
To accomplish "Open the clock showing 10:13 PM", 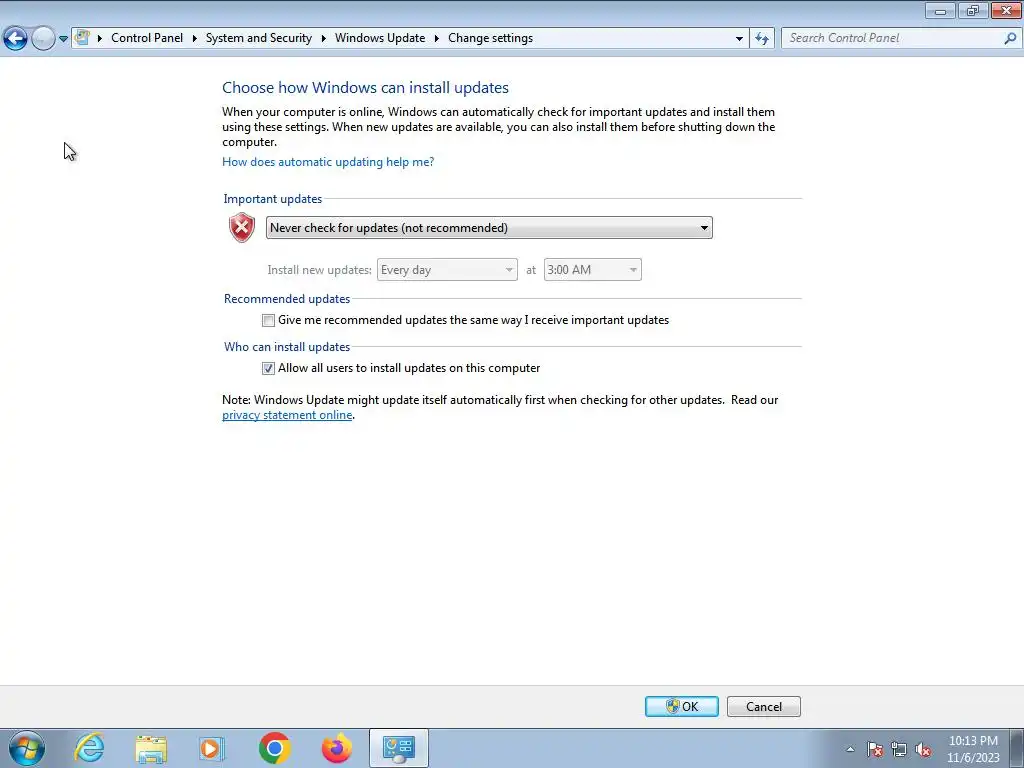I will (x=973, y=749).
